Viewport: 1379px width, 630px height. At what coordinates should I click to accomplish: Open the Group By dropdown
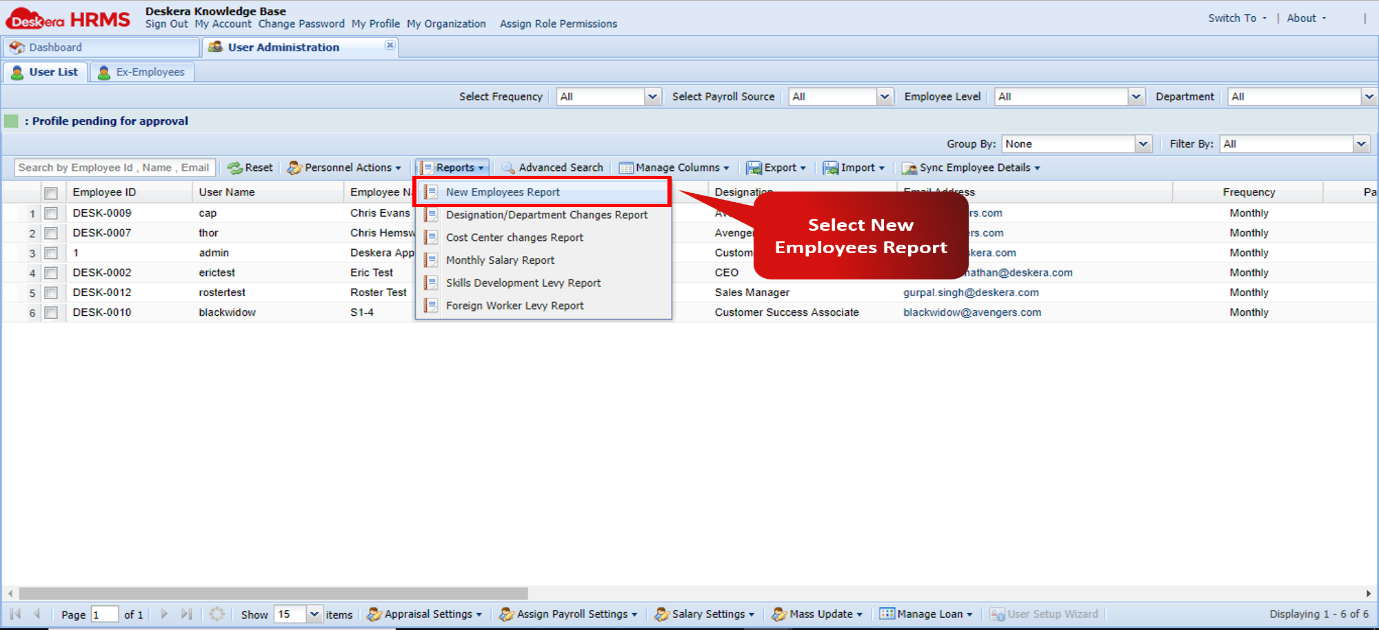[x=1144, y=144]
